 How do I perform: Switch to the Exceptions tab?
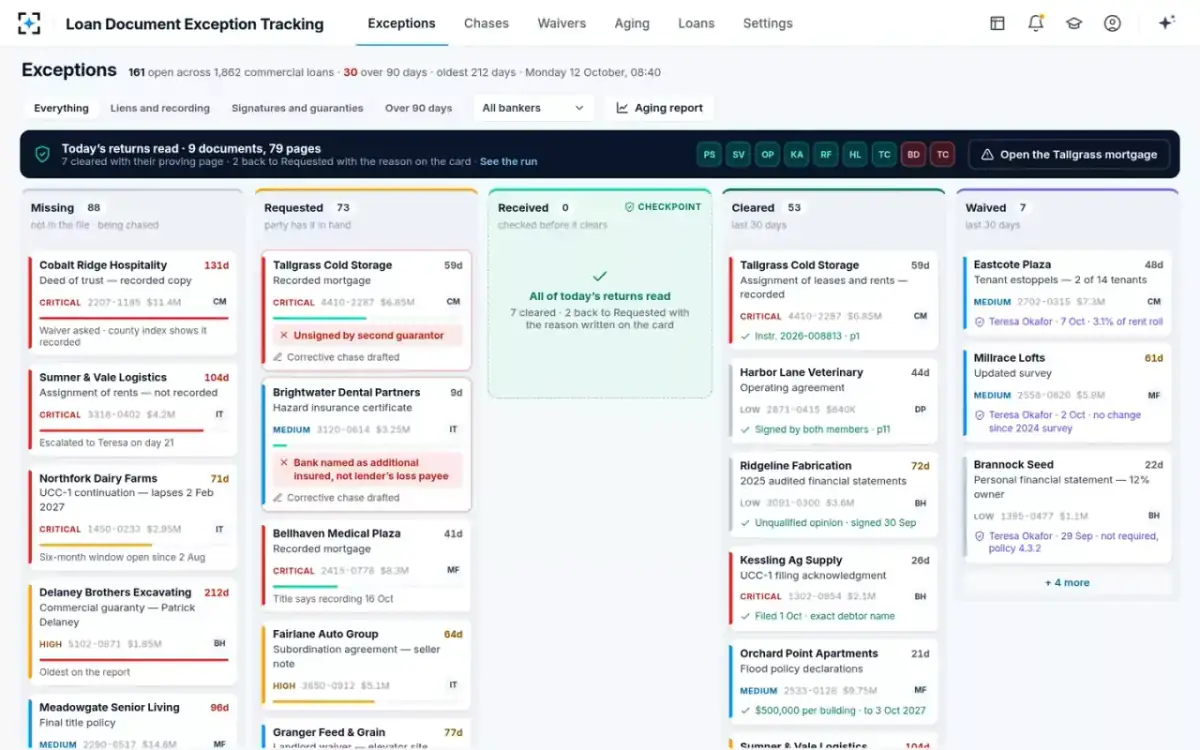[x=401, y=23]
